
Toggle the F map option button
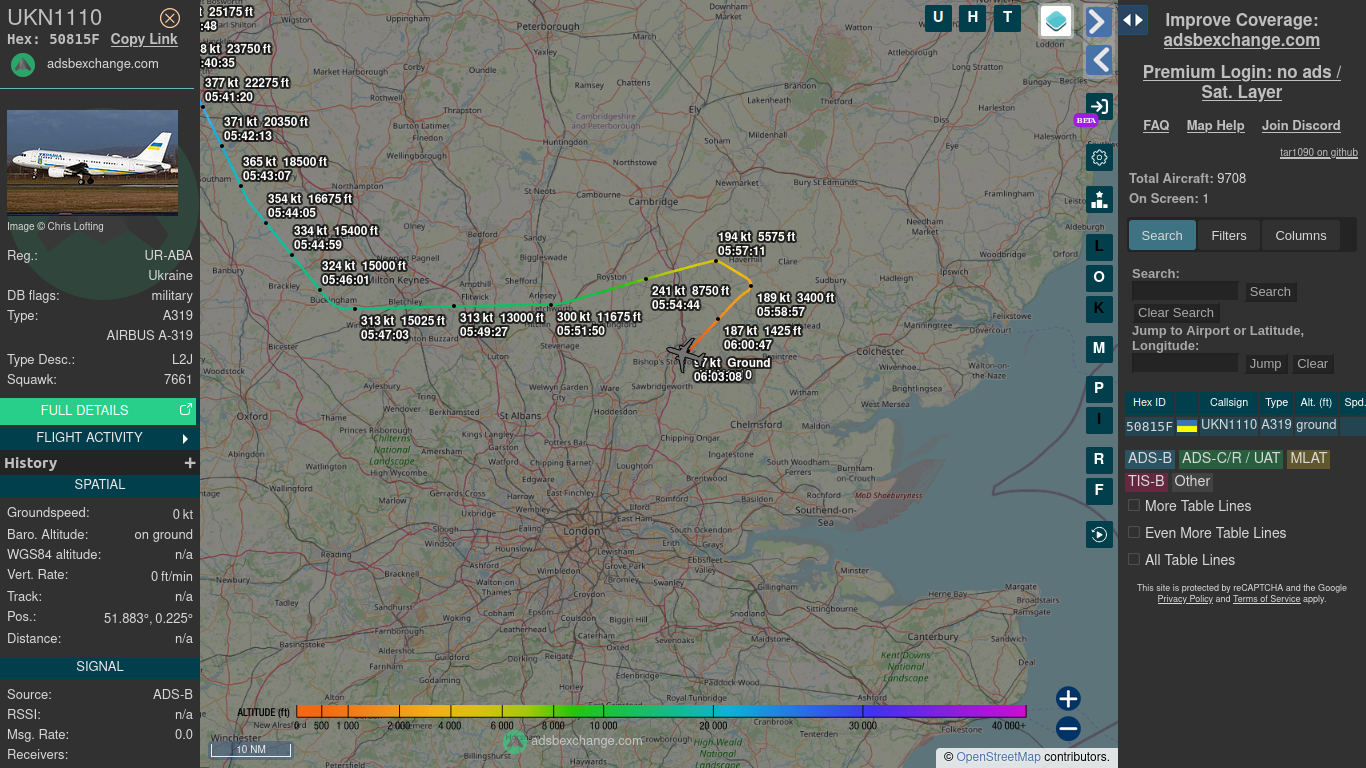[1099, 491]
